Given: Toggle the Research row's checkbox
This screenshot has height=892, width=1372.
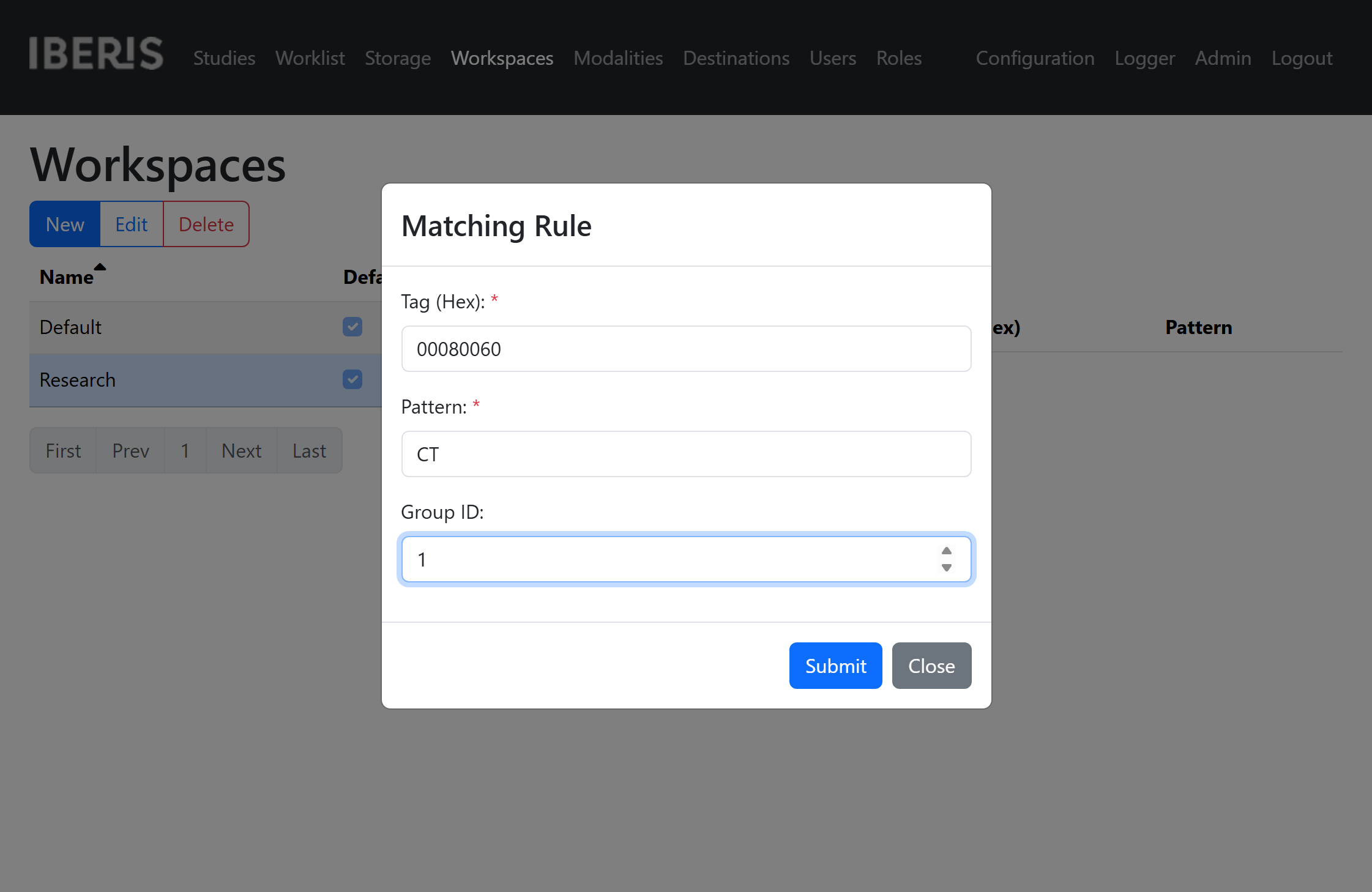Looking at the screenshot, I should [x=352, y=379].
